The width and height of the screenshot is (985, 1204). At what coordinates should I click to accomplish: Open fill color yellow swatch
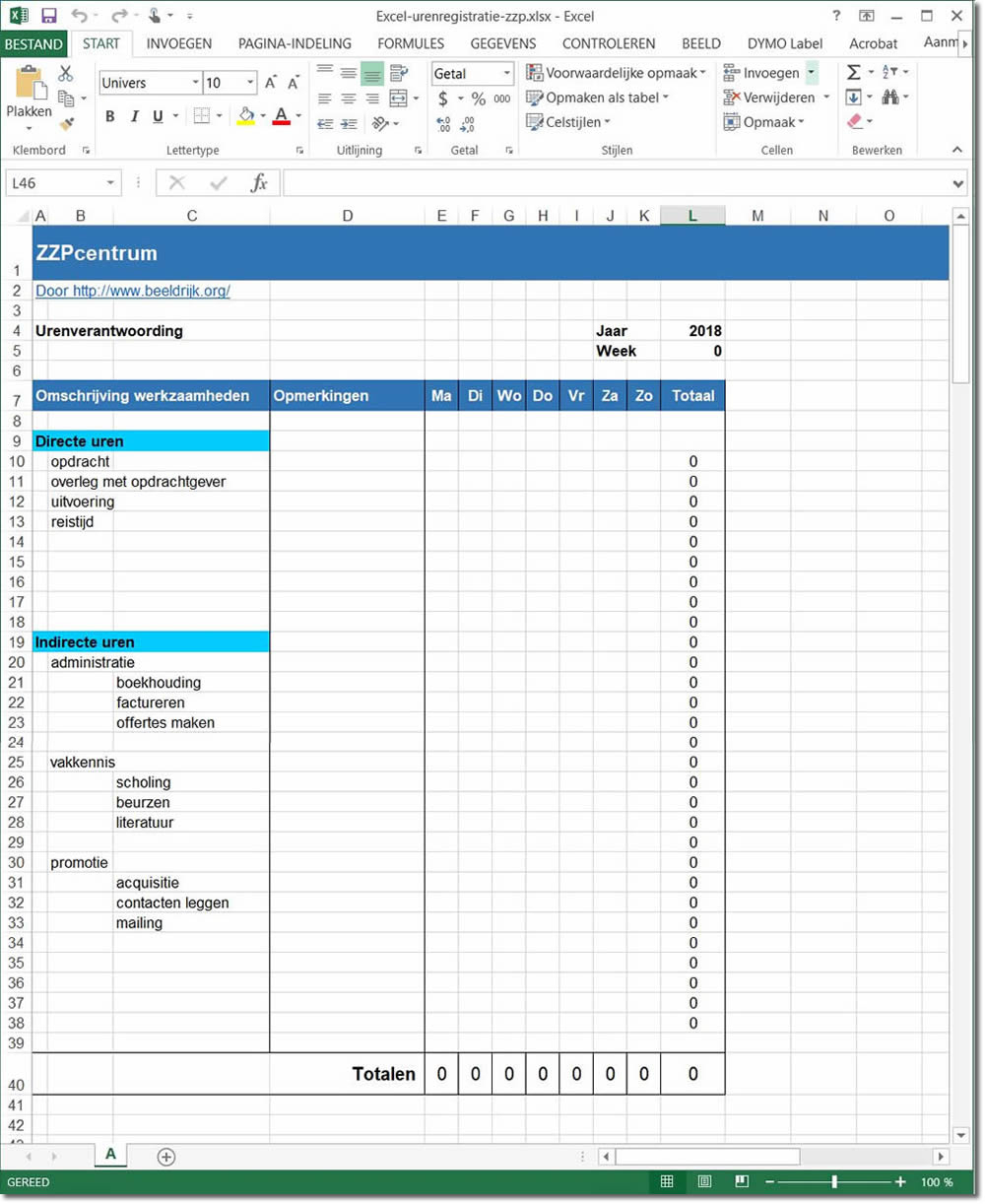[246, 116]
